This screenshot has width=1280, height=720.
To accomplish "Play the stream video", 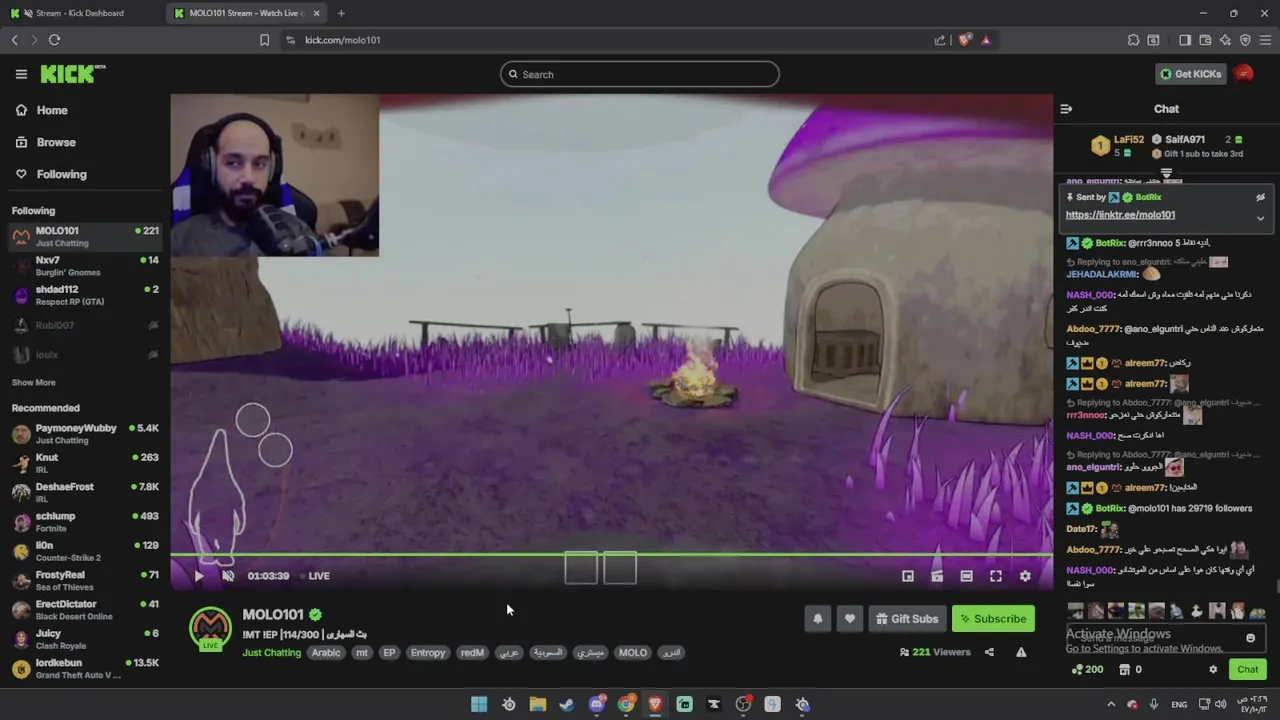I will (x=198, y=576).
